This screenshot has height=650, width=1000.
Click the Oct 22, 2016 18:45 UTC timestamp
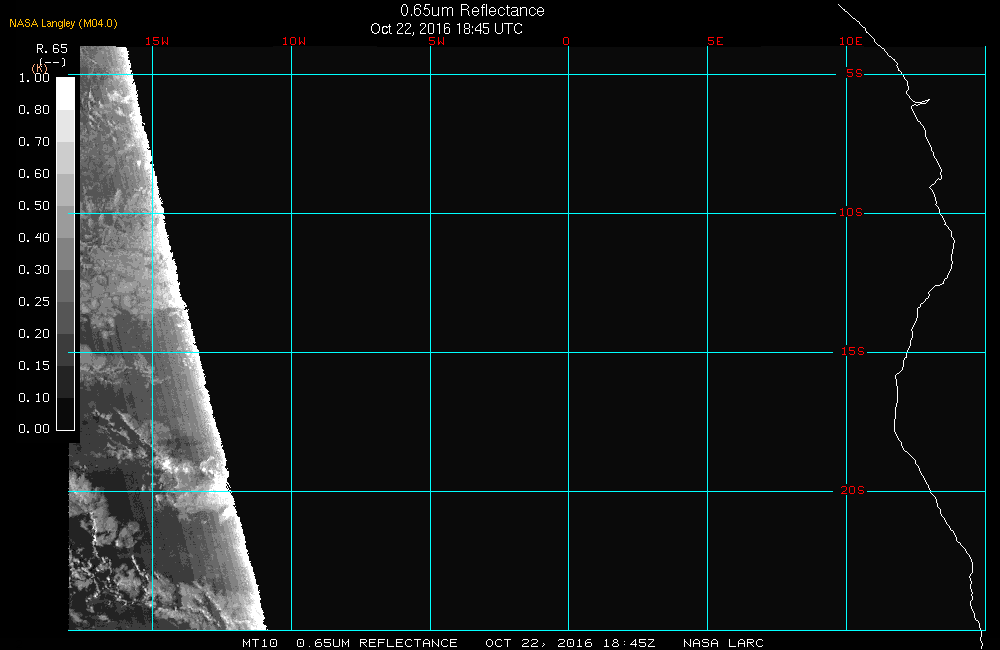click(x=446, y=29)
